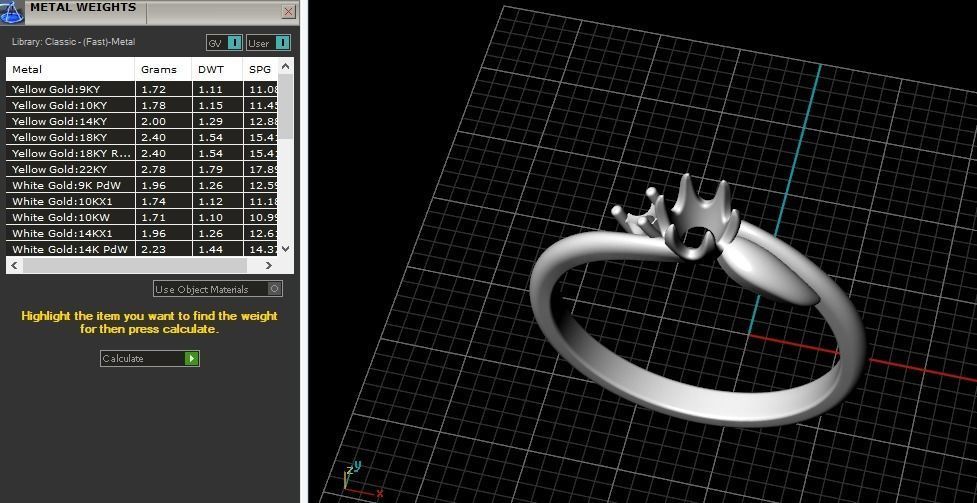The width and height of the screenshot is (977, 503).
Task: Close the Metal Weights panel
Action: coord(288,11)
